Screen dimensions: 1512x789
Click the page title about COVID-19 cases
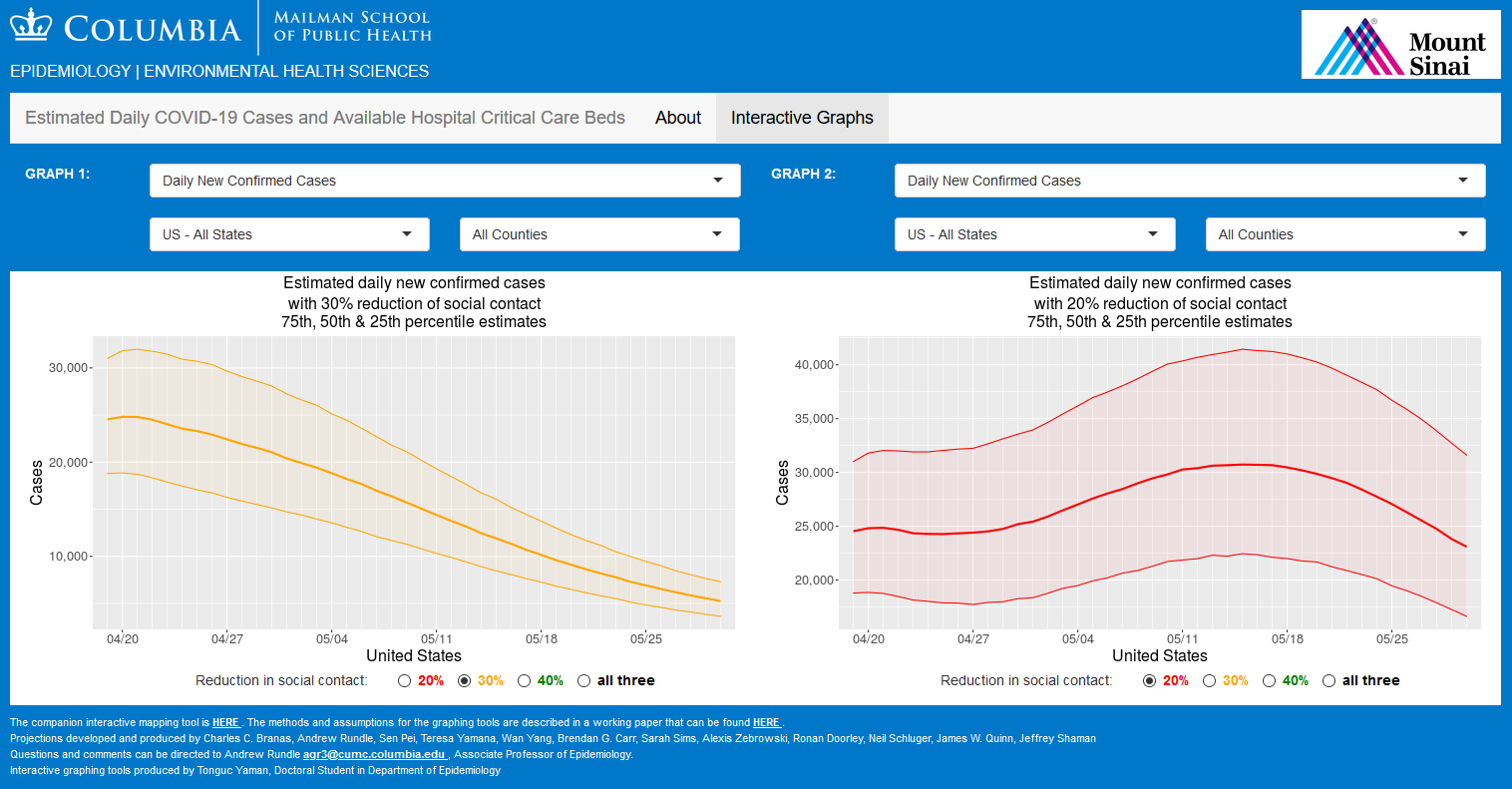point(325,118)
